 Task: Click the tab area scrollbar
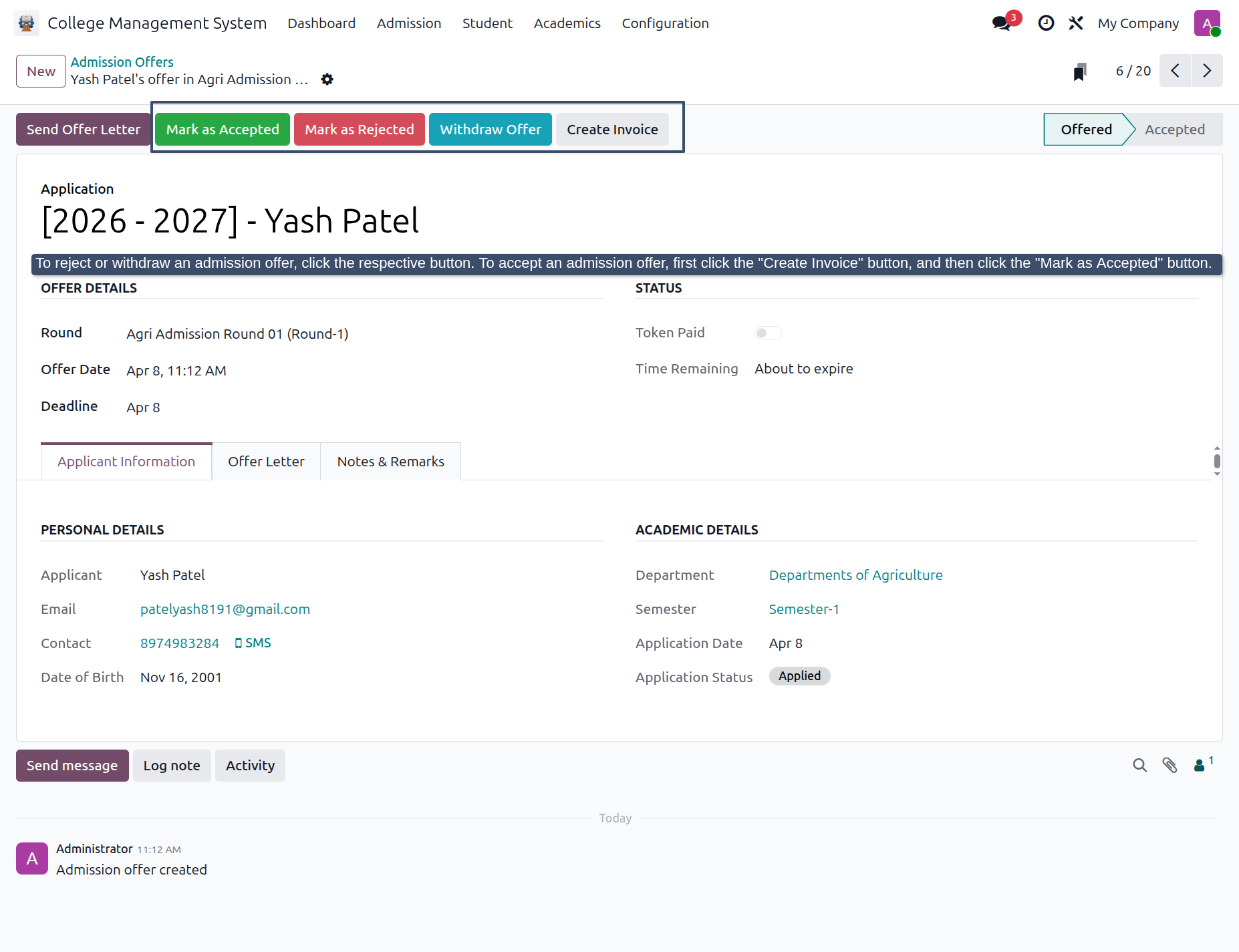pyautogui.click(x=1217, y=461)
